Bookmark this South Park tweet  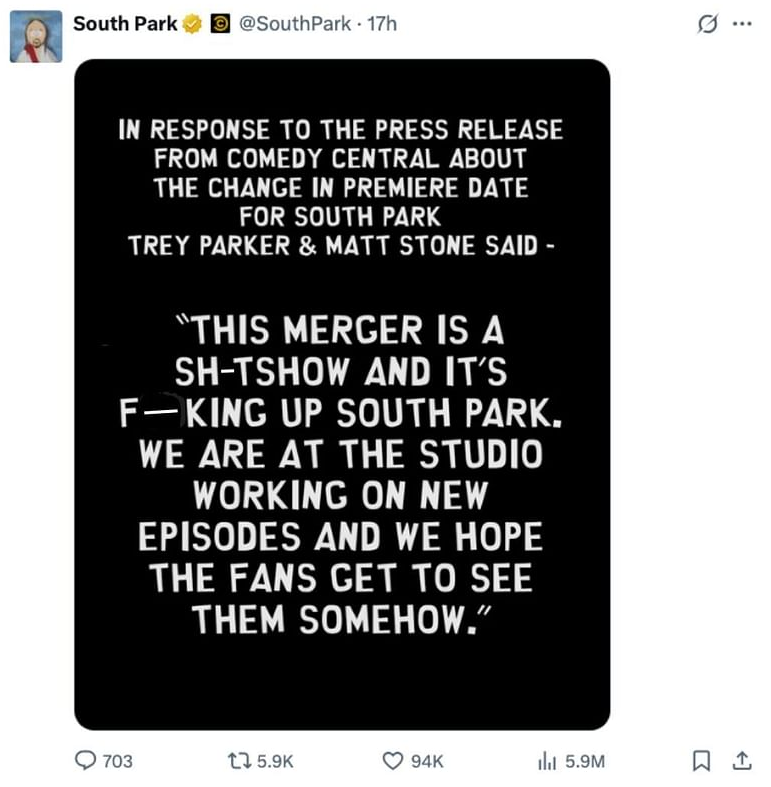tap(702, 761)
